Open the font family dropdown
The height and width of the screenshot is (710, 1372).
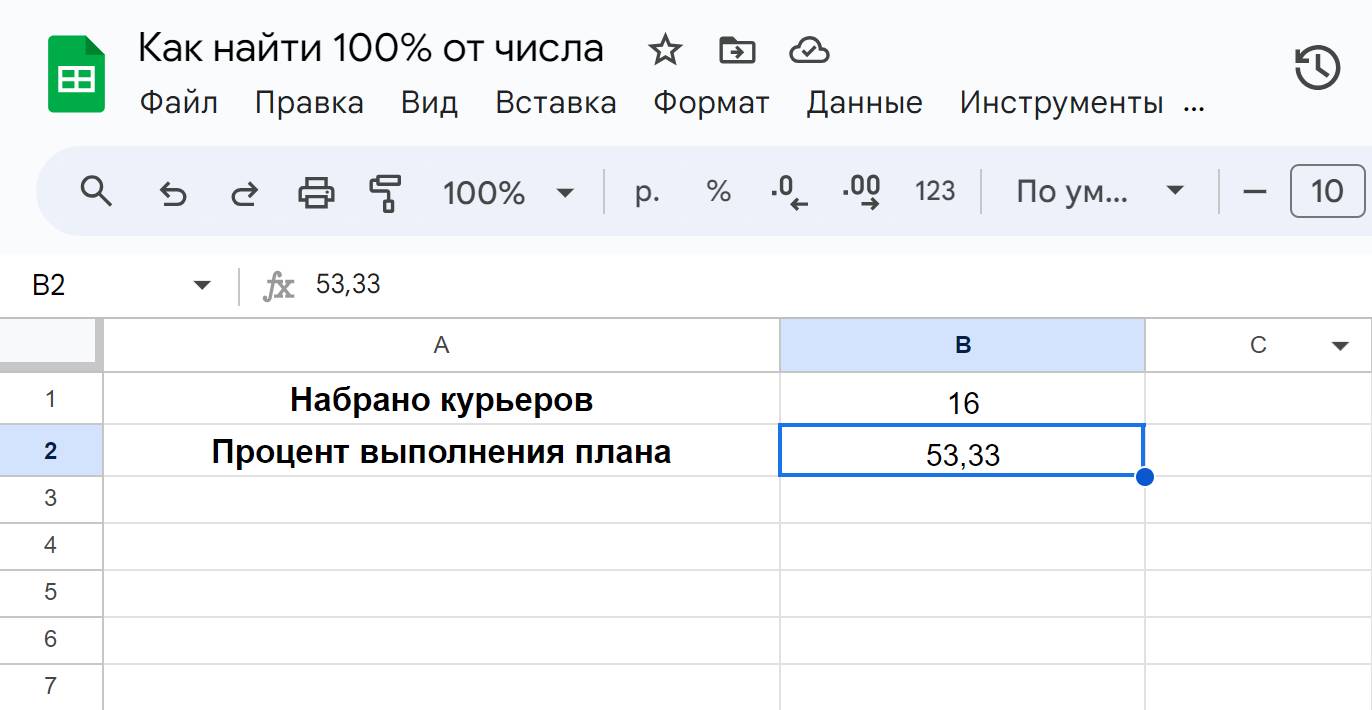click(1100, 191)
